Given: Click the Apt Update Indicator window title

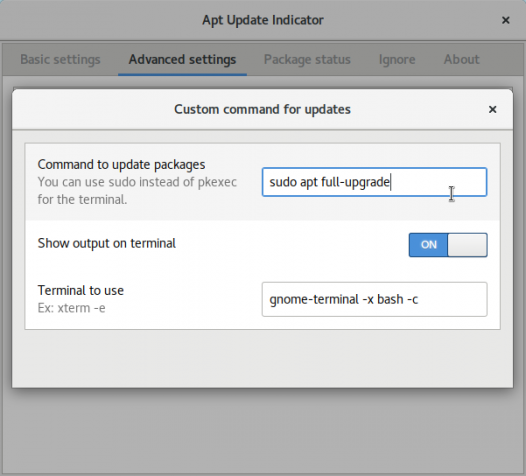Looking at the screenshot, I should pos(263,20).
